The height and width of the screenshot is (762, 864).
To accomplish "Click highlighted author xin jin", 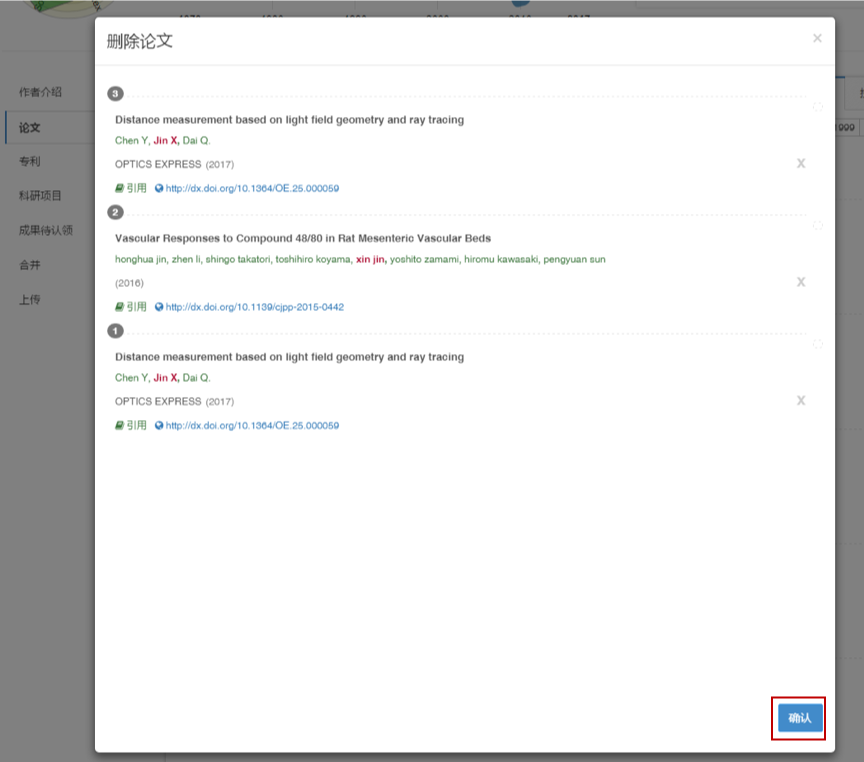I will click(370, 260).
